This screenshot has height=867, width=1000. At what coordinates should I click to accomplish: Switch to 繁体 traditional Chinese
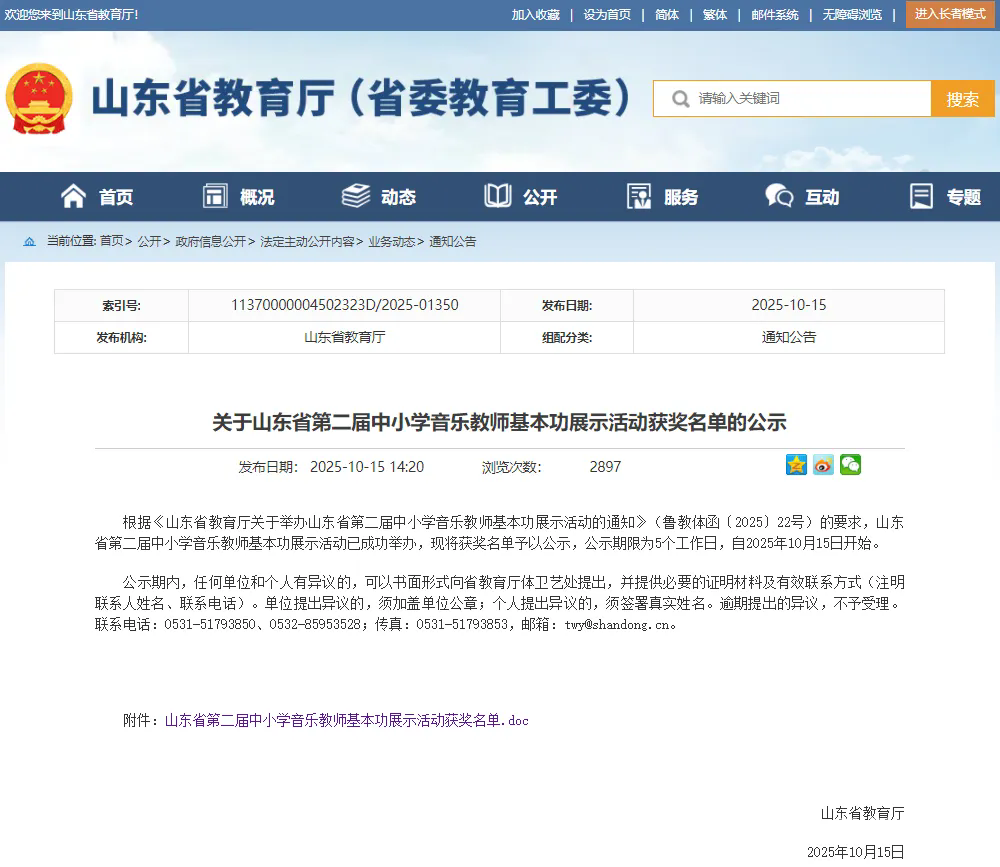pyautogui.click(x=715, y=15)
